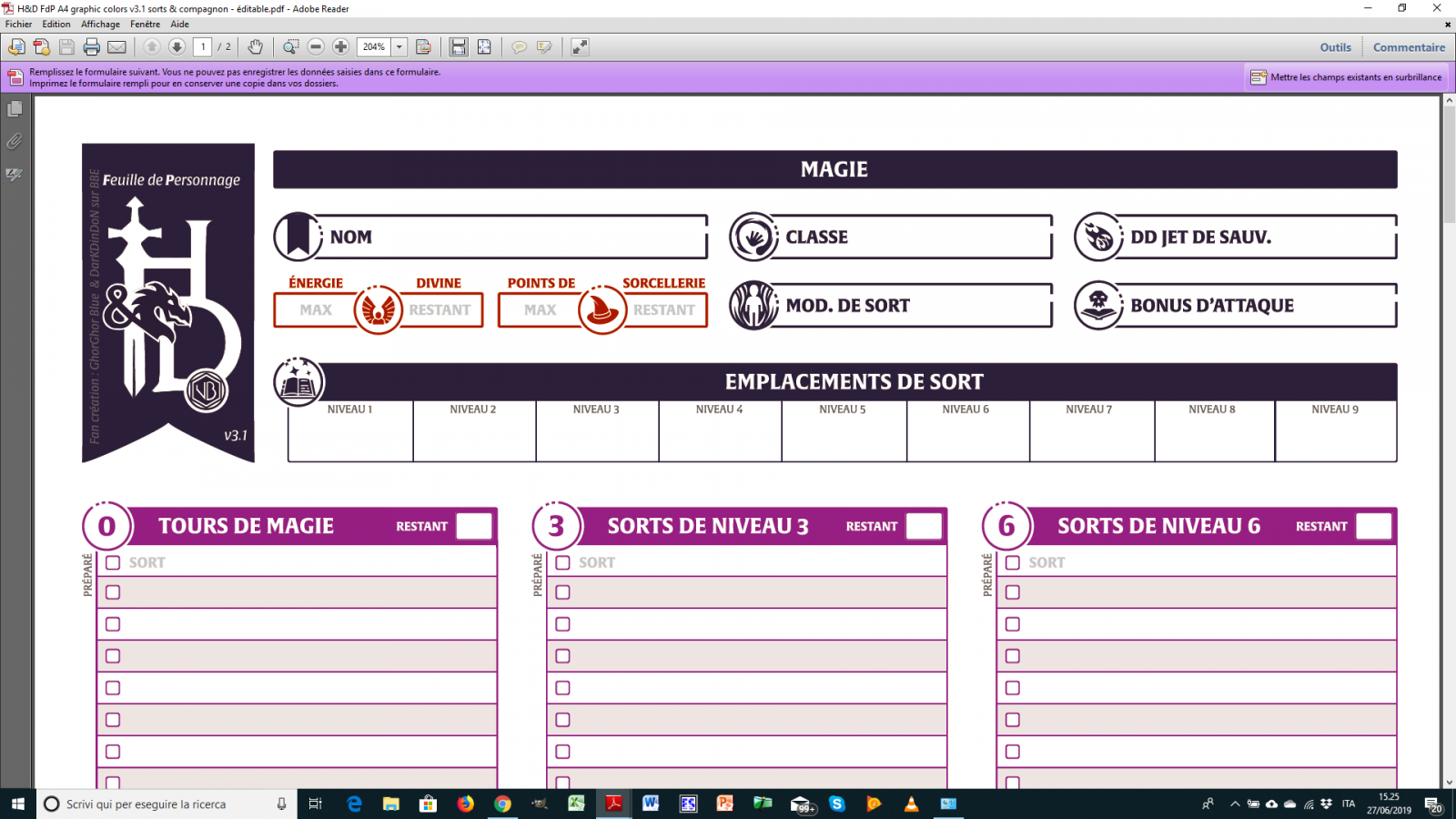Viewport: 1456px width, 819px height.
Task: Open the zoom percentage dropdown arrow
Action: [399, 47]
